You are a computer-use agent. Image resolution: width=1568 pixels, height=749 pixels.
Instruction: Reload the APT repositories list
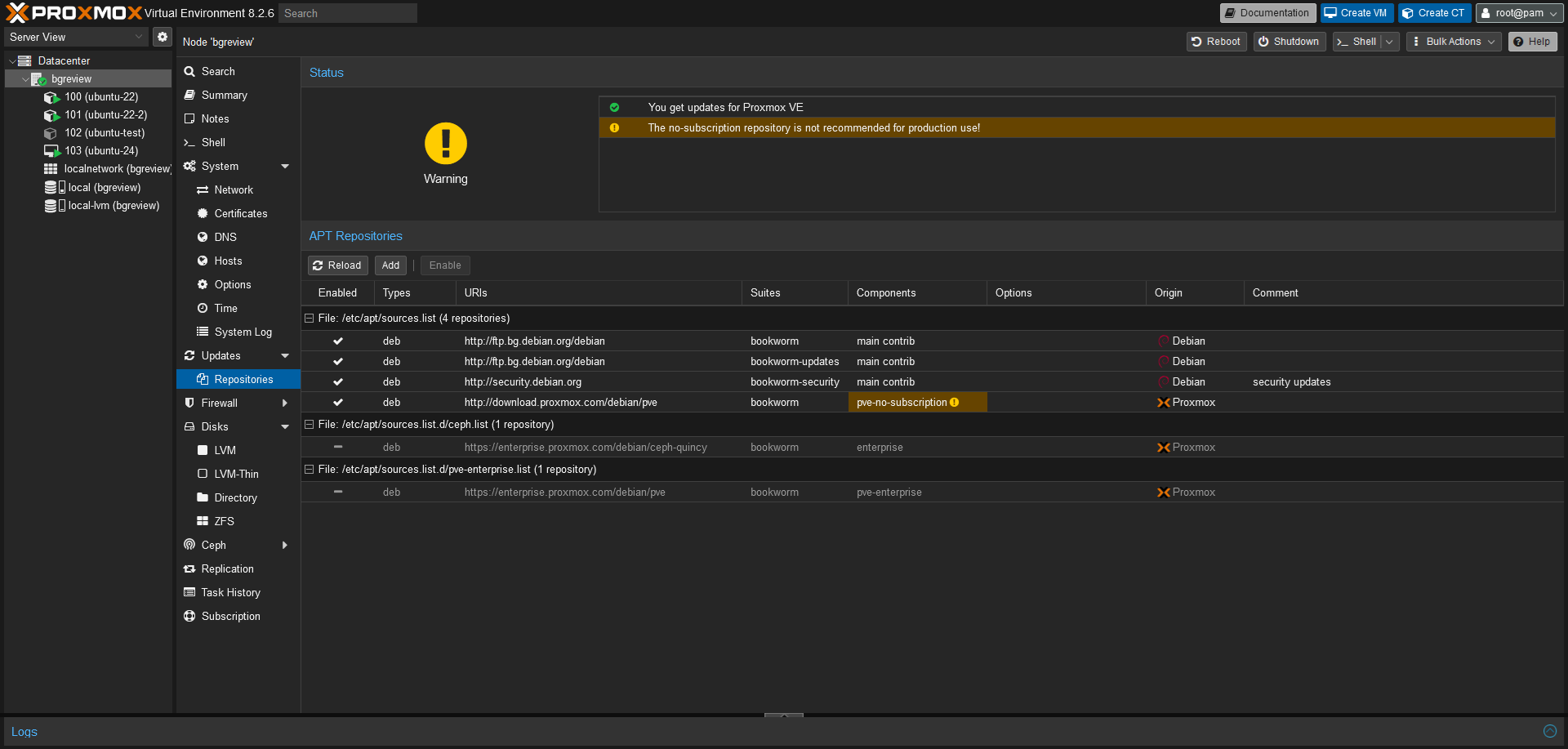coord(337,265)
